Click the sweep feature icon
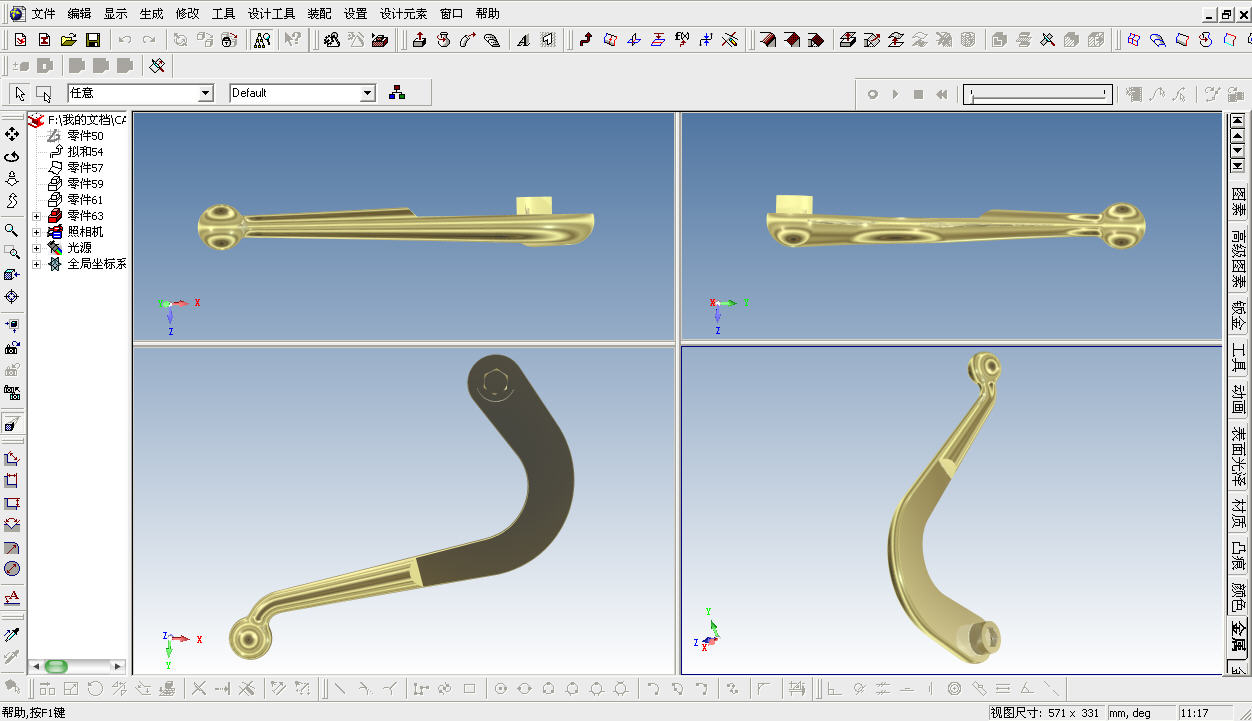Screen dimensions: 1252x721 [x=467, y=40]
